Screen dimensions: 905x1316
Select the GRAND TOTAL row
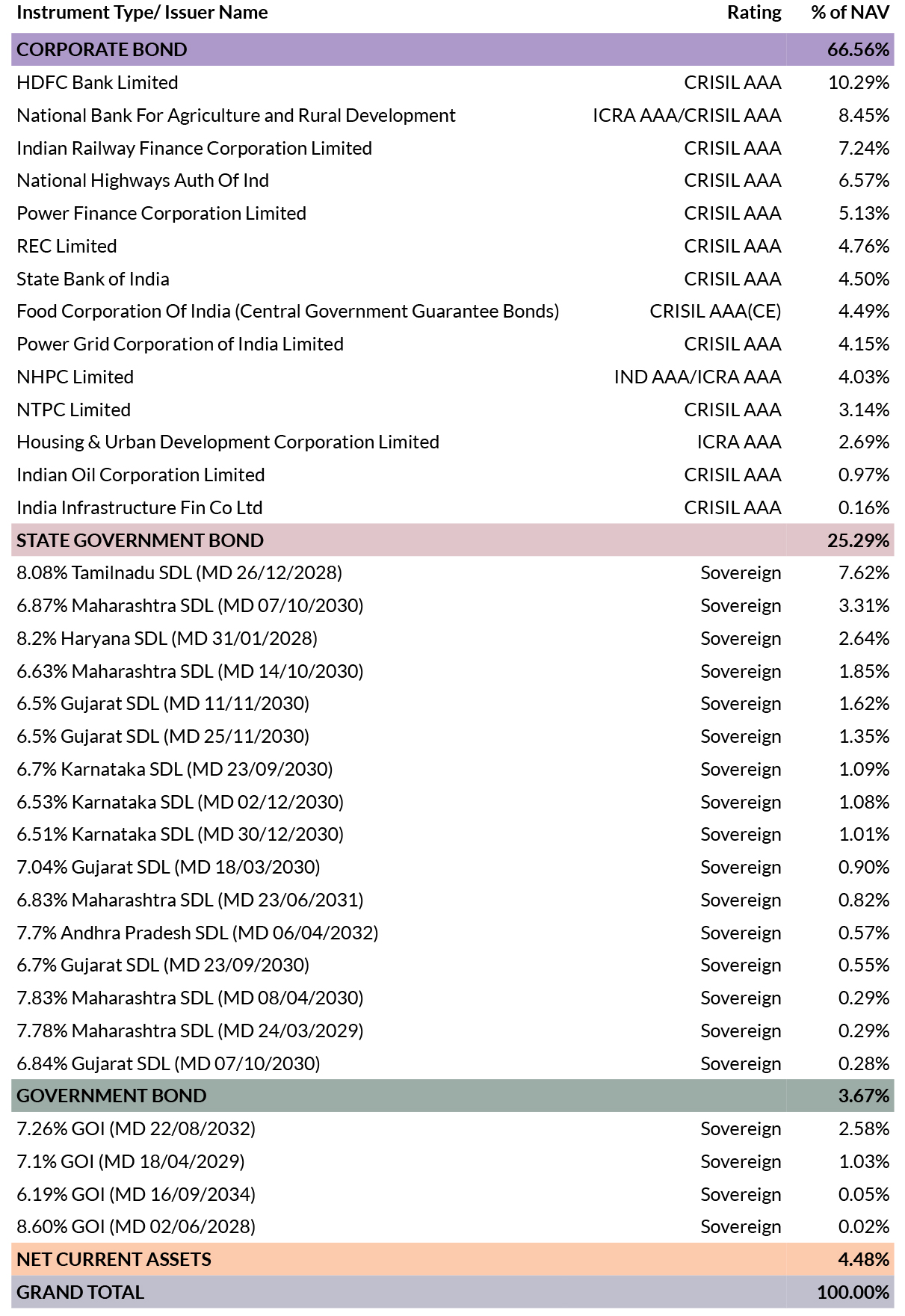(452, 1292)
